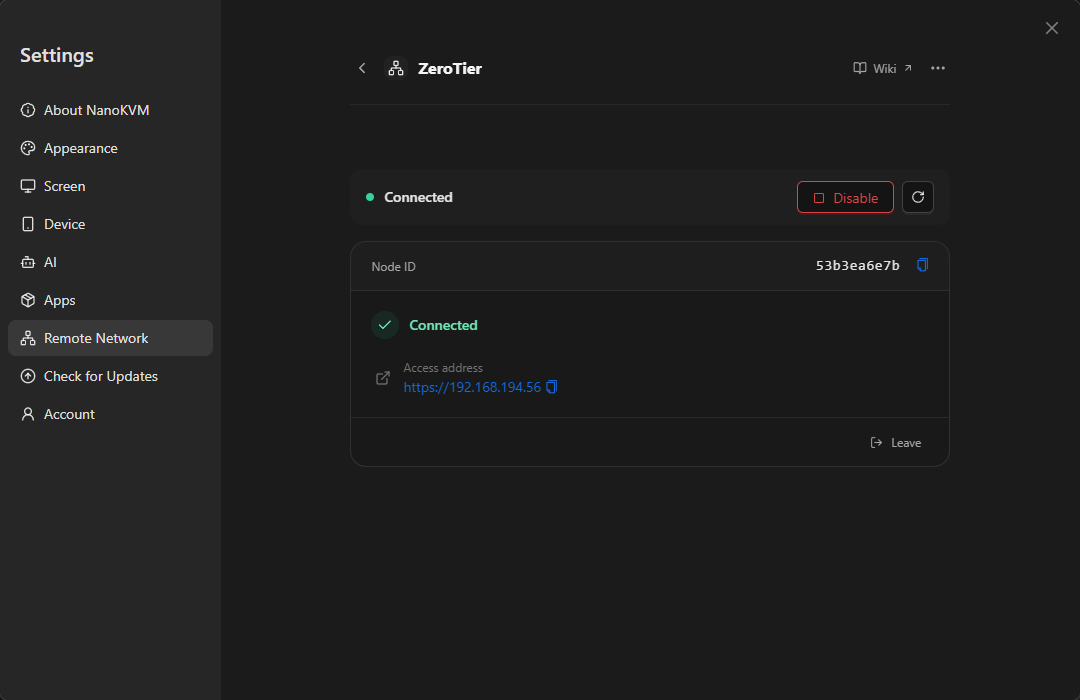
Task: Refresh the ZeroTier connection status
Action: [x=918, y=198]
